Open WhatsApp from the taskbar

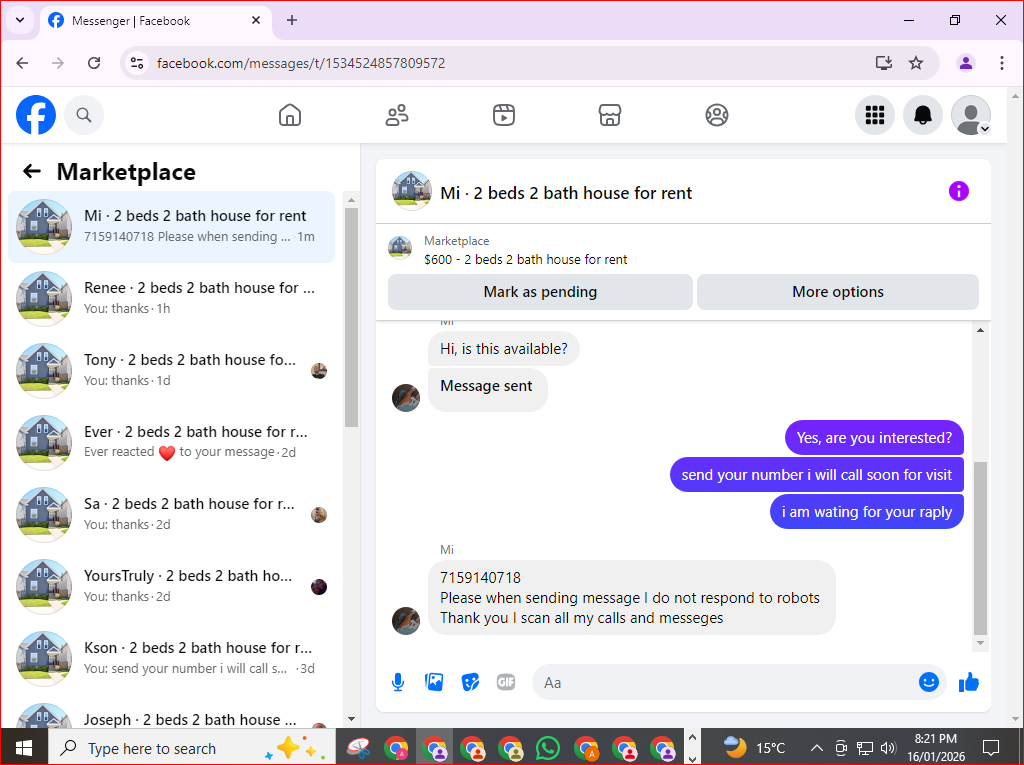(x=547, y=748)
